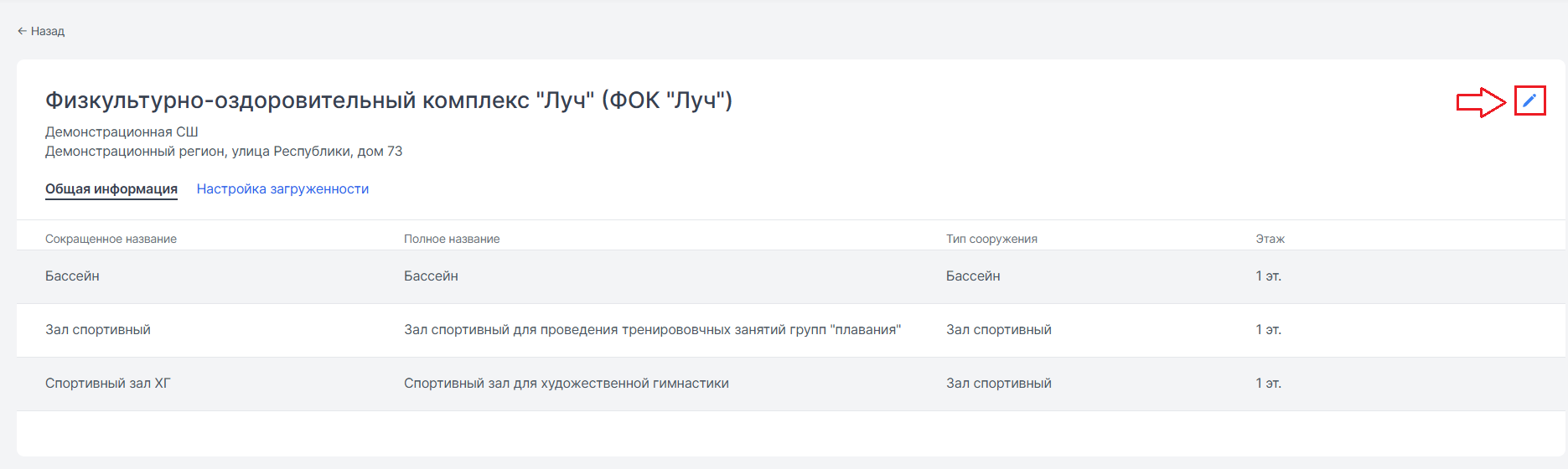This screenshot has height=469, width=1568.
Task: Open the Спортивный зал ХГ row
Action: click(107, 384)
